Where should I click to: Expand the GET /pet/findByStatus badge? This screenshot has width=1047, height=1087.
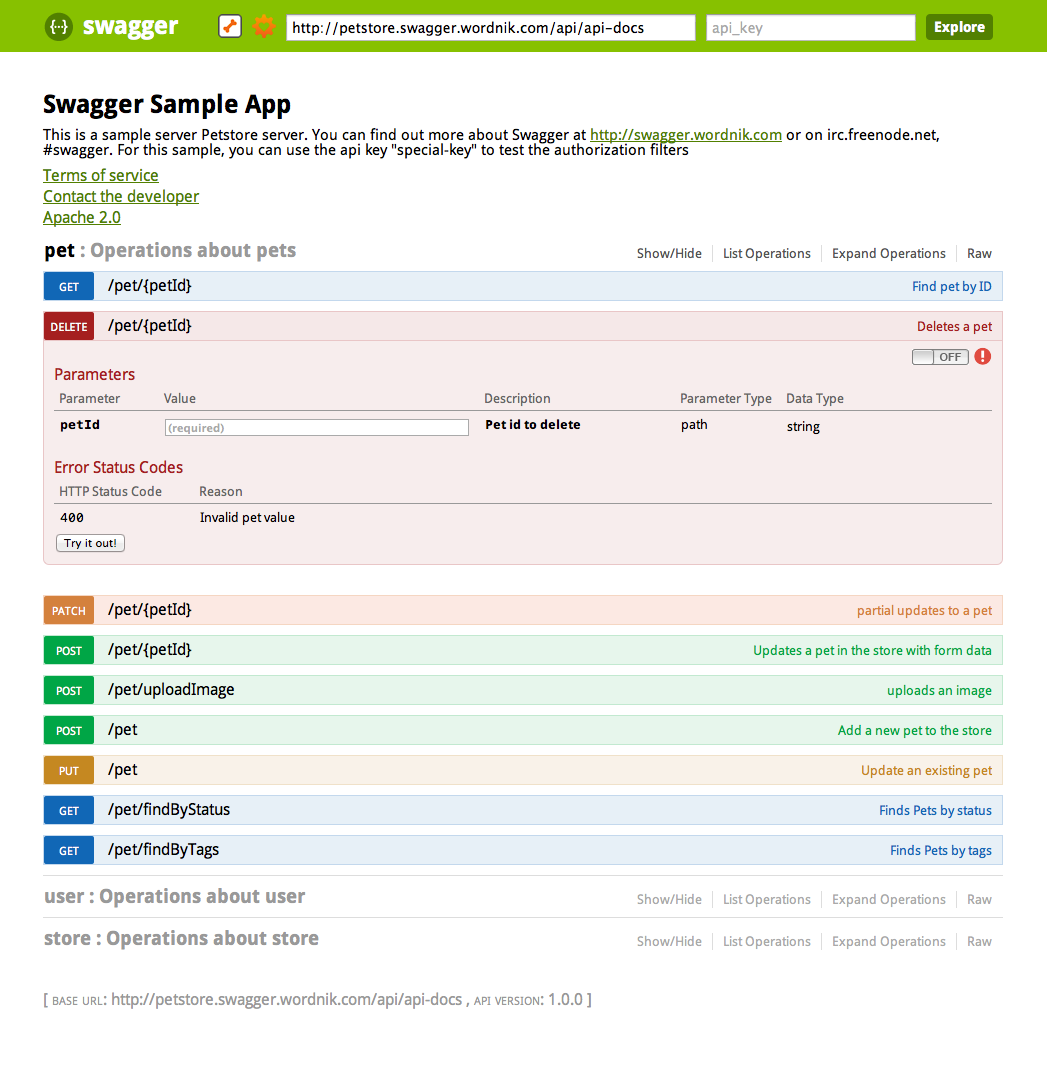[69, 810]
